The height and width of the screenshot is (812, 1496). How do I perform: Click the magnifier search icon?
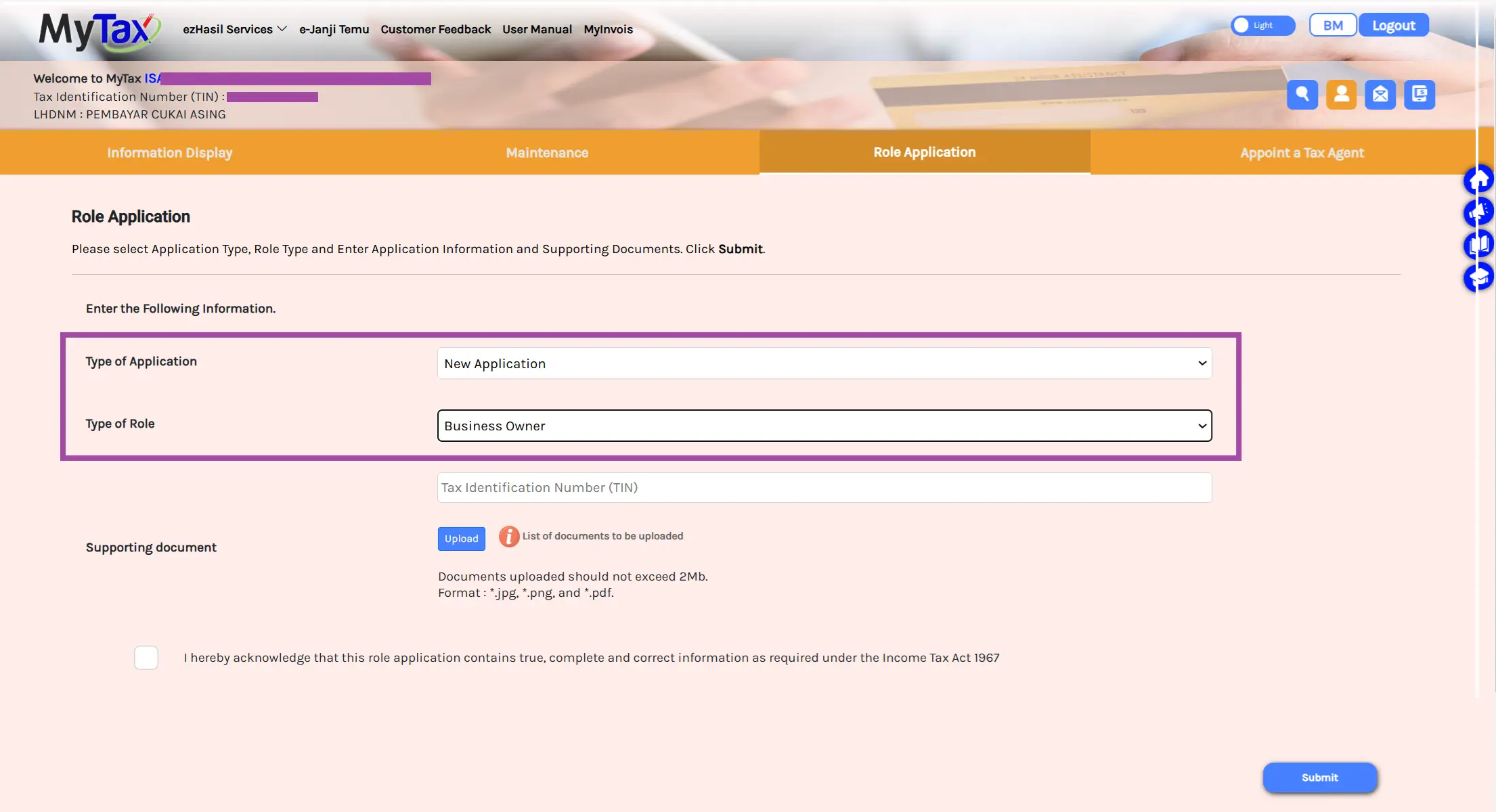1302,95
